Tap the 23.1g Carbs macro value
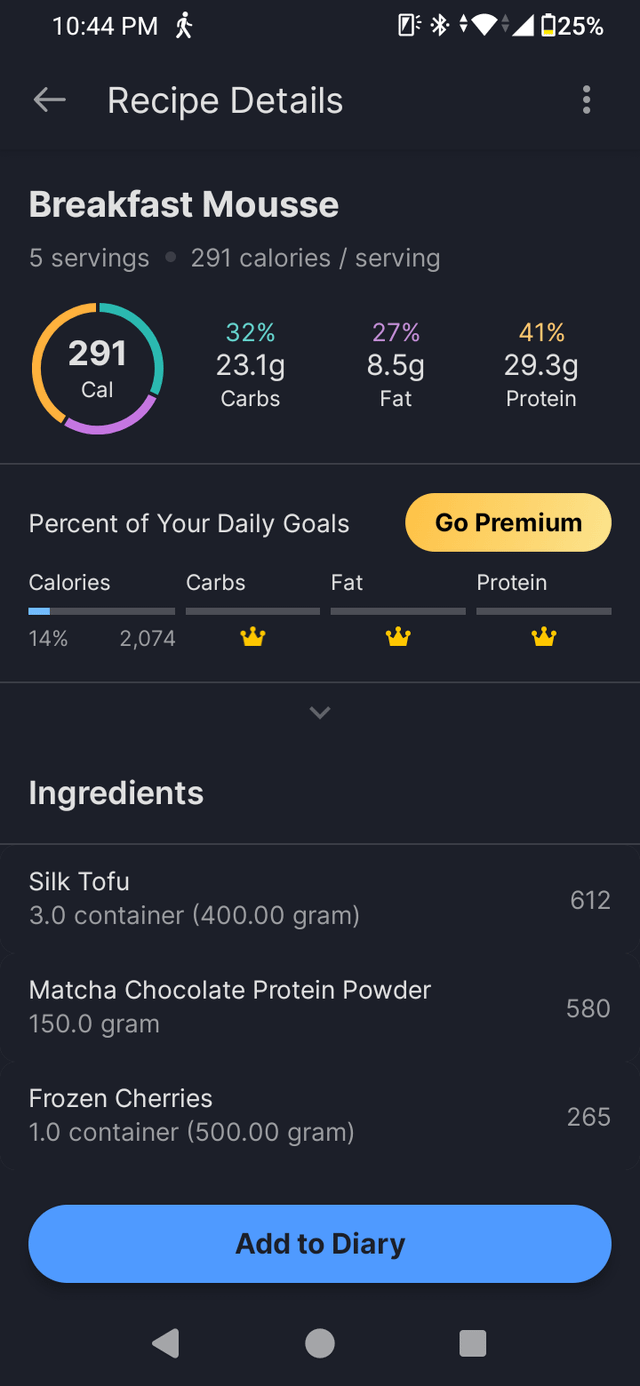 tap(250, 366)
